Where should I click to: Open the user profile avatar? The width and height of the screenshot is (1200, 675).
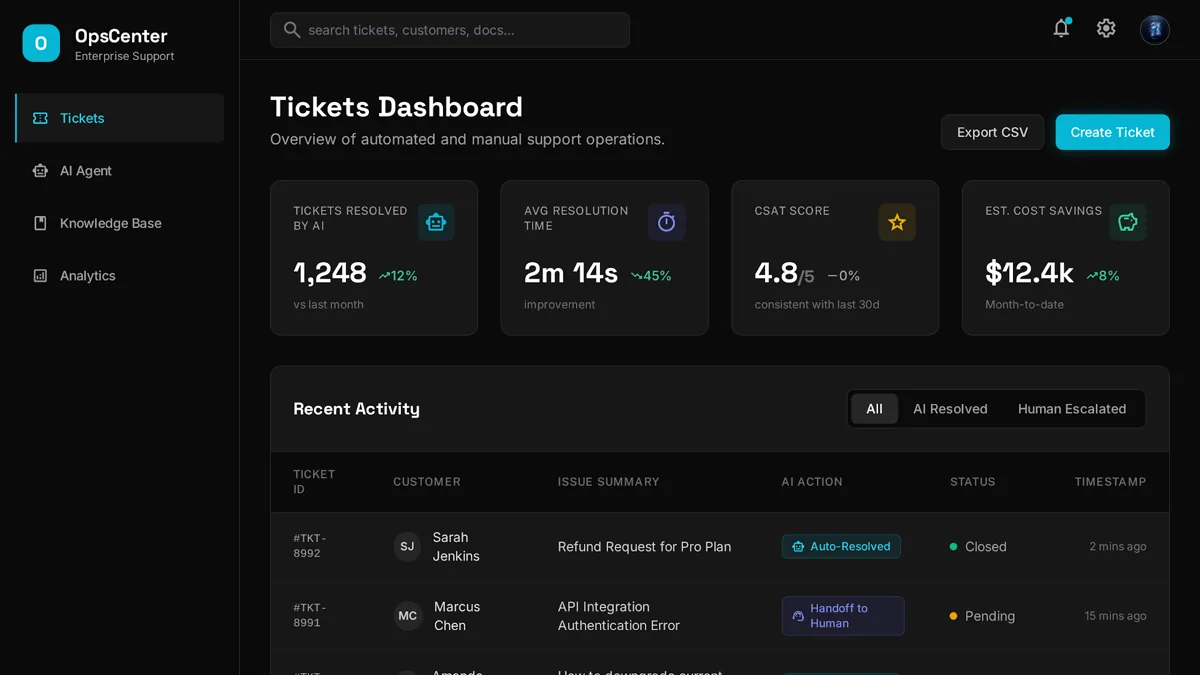[x=1155, y=29]
